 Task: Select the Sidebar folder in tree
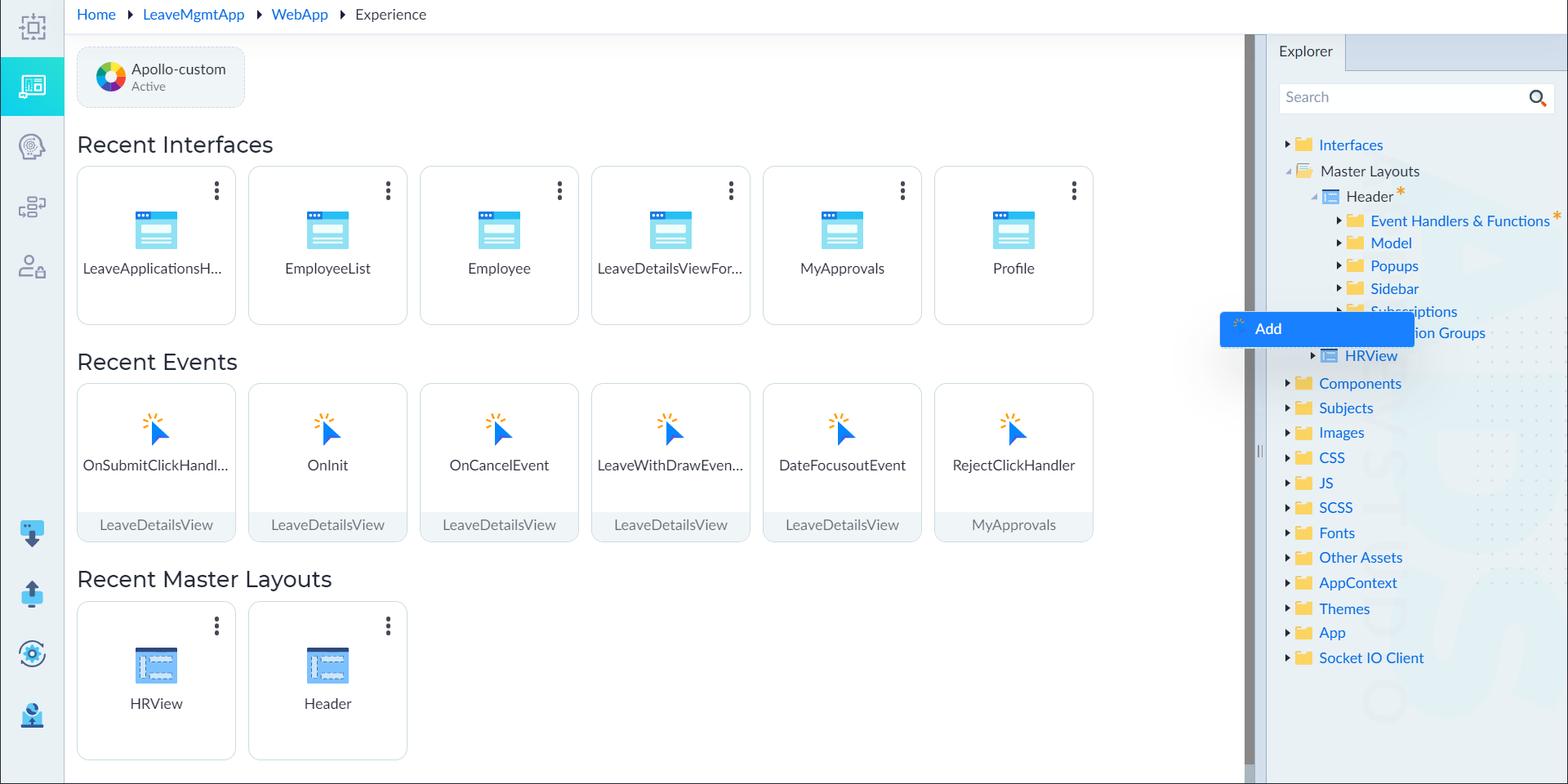[1394, 289]
